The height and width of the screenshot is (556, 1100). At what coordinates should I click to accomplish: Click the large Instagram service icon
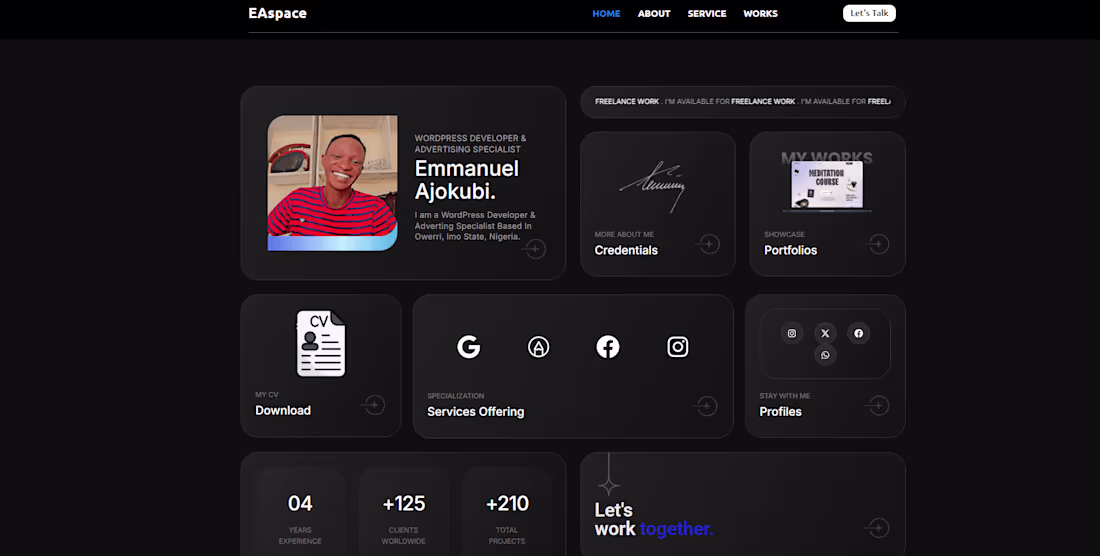[x=678, y=346]
